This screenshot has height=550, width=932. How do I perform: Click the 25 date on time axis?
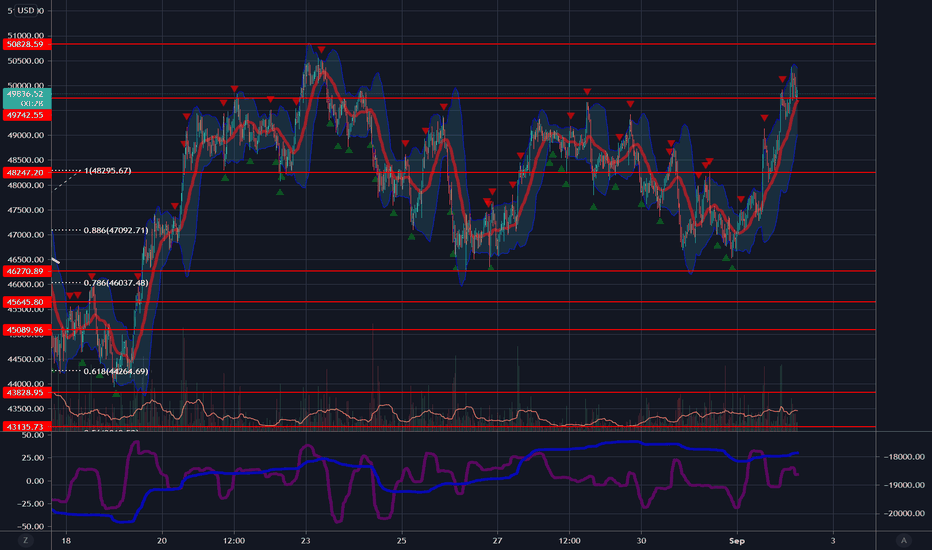pos(402,540)
